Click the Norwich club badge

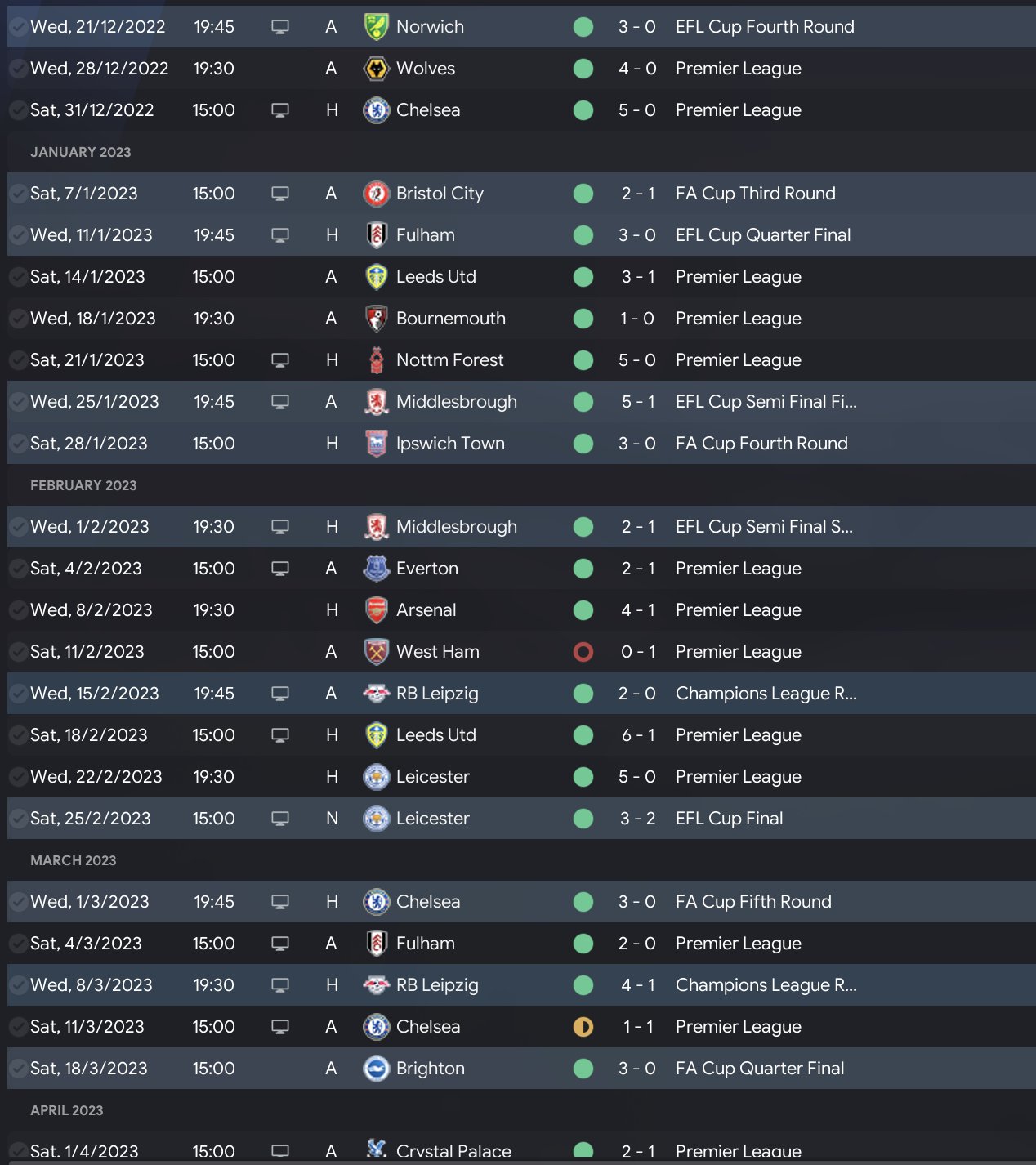(x=376, y=27)
